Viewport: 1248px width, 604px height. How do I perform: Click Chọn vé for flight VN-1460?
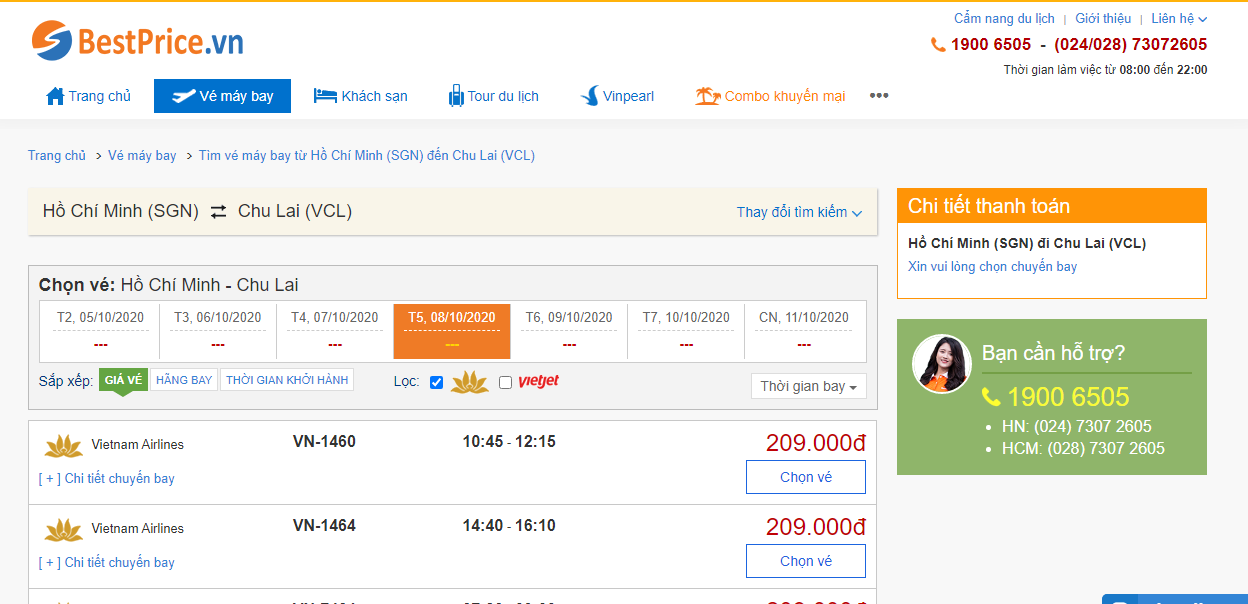coord(806,477)
